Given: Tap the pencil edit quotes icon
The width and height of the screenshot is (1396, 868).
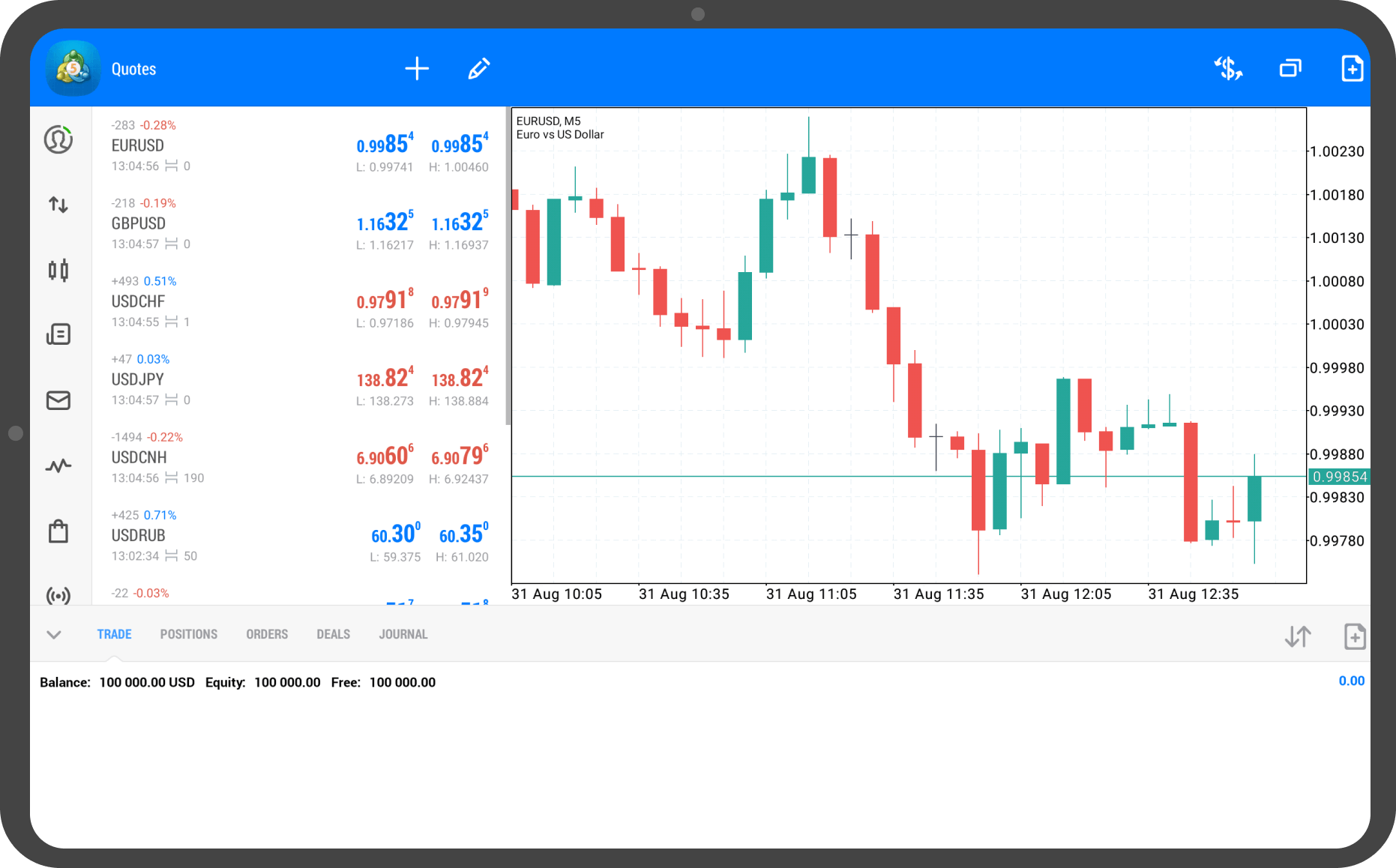Looking at the screenshot, I should tap(479, 69).
